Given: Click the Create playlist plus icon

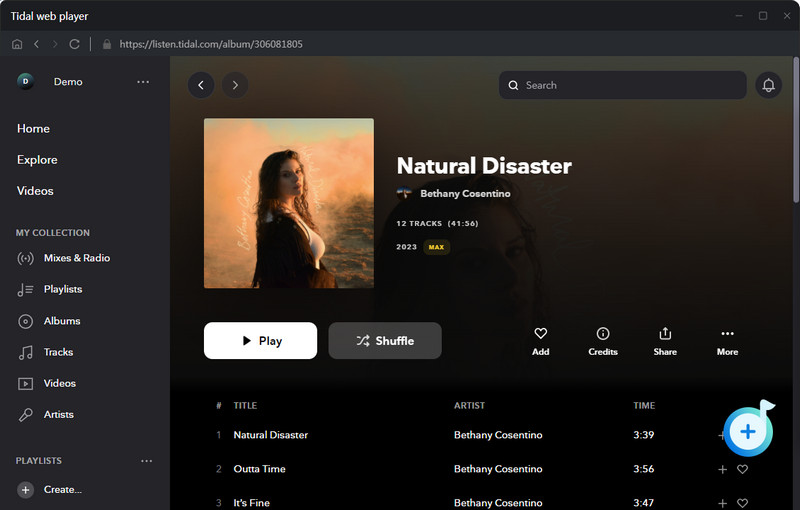Looking at the screenshot, I should pyautogui.click(x=26, y=490).
